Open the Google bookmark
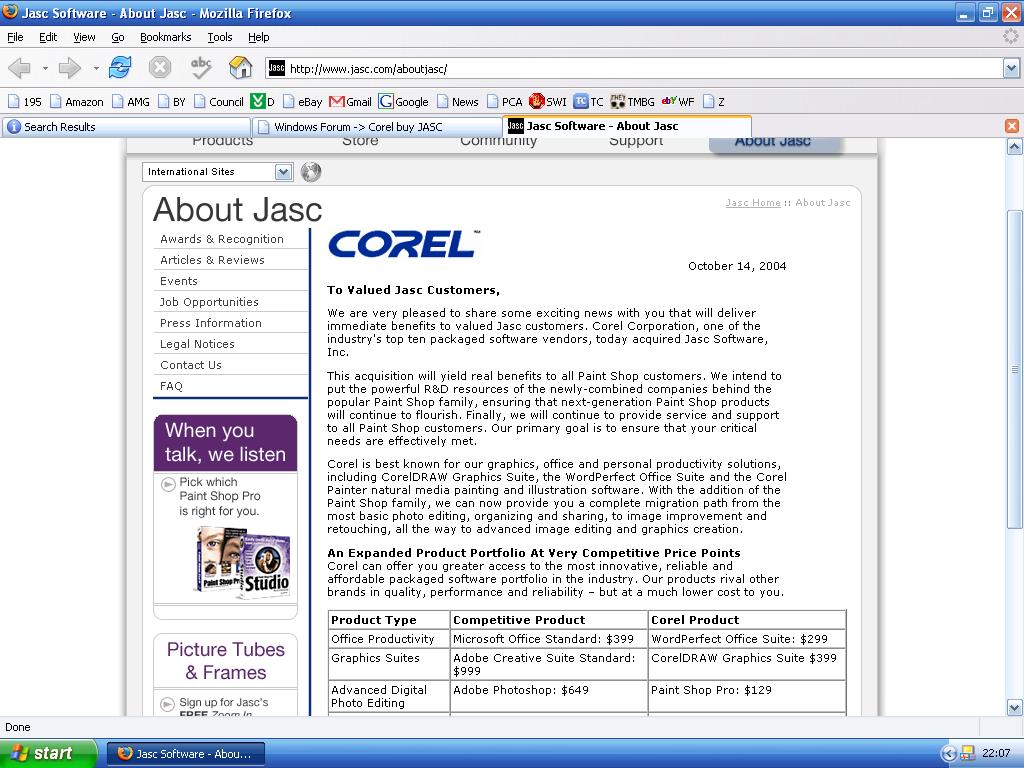This screenshot has height=768, width=1024. tap(404, 102)
